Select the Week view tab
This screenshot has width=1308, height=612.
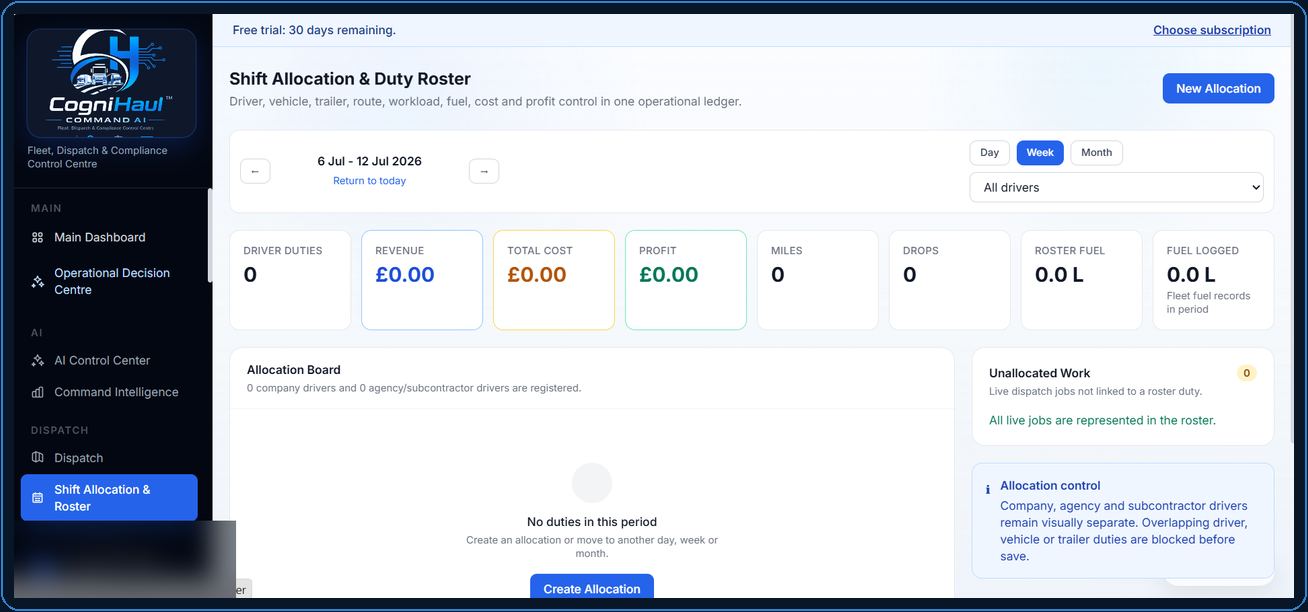click(1040, 153)
